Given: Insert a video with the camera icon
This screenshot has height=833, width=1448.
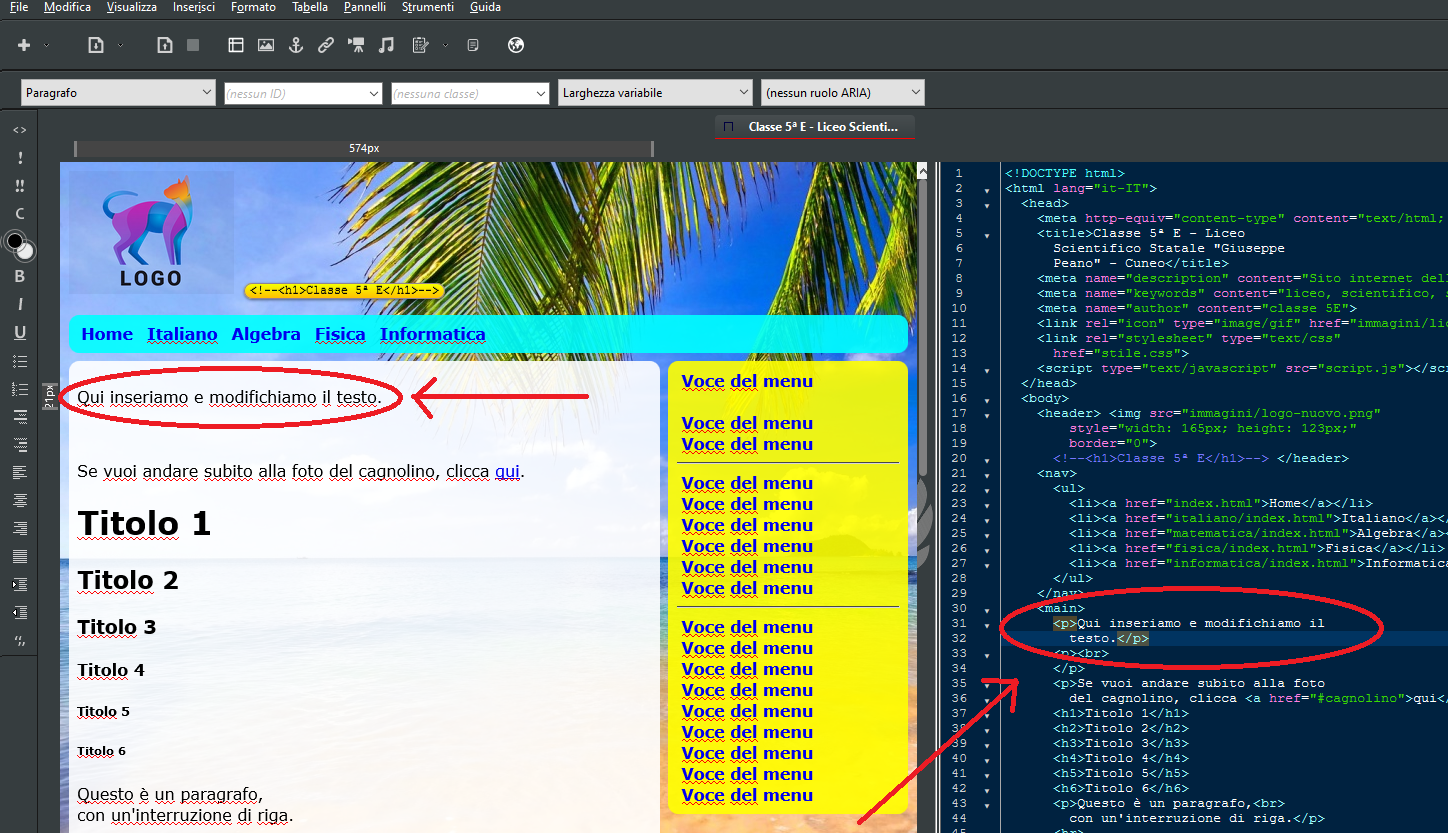Looking at the screenshot, I should (356, 45).
